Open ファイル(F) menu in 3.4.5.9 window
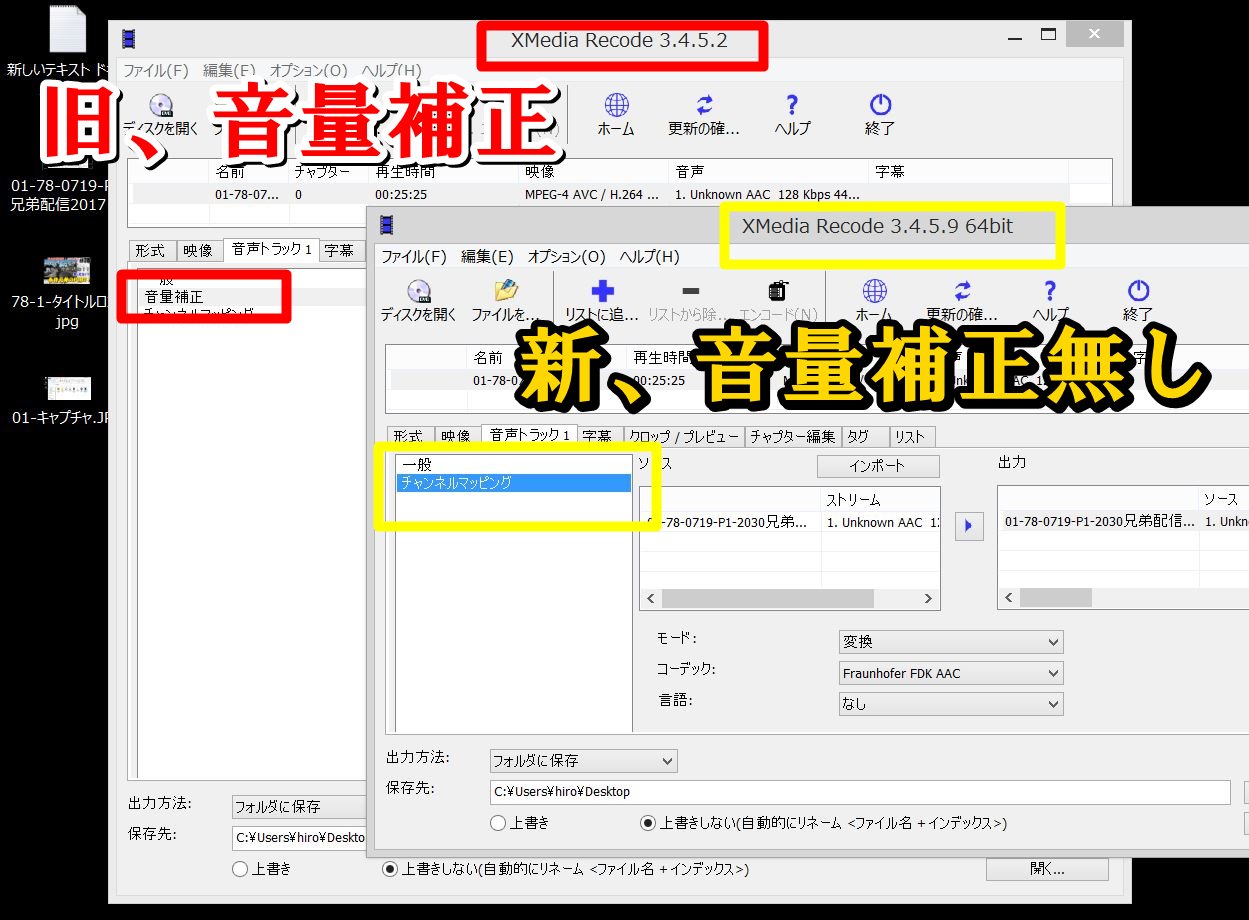This screenshot has height=920, width=1249. [413, 257]
